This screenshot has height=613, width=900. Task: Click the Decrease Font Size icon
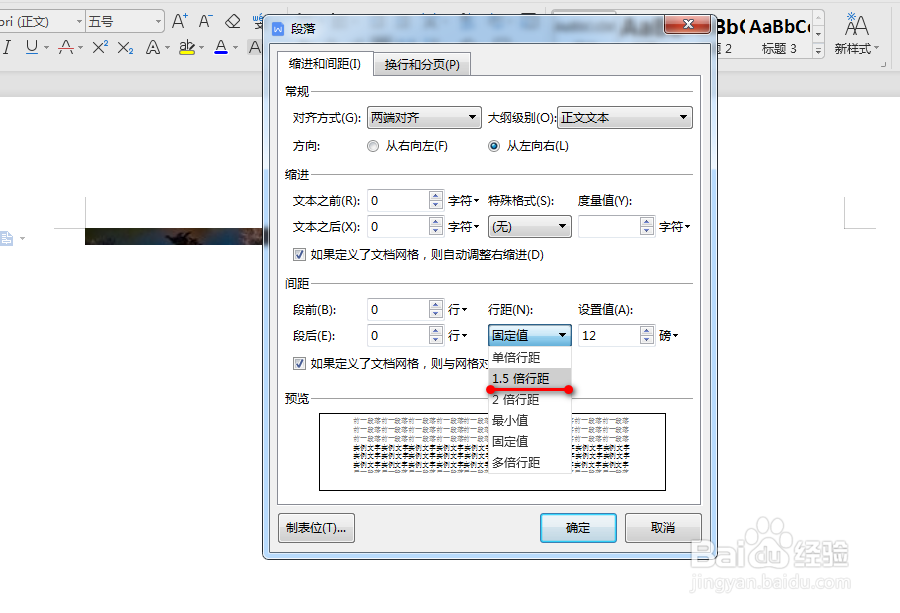206,22
